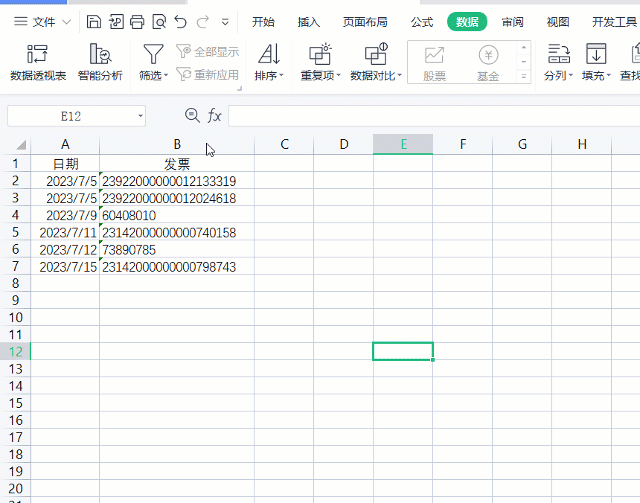Screen dimensions: 640x503
Task: Click the select-all corner triangle
Action: coord(20,145)
